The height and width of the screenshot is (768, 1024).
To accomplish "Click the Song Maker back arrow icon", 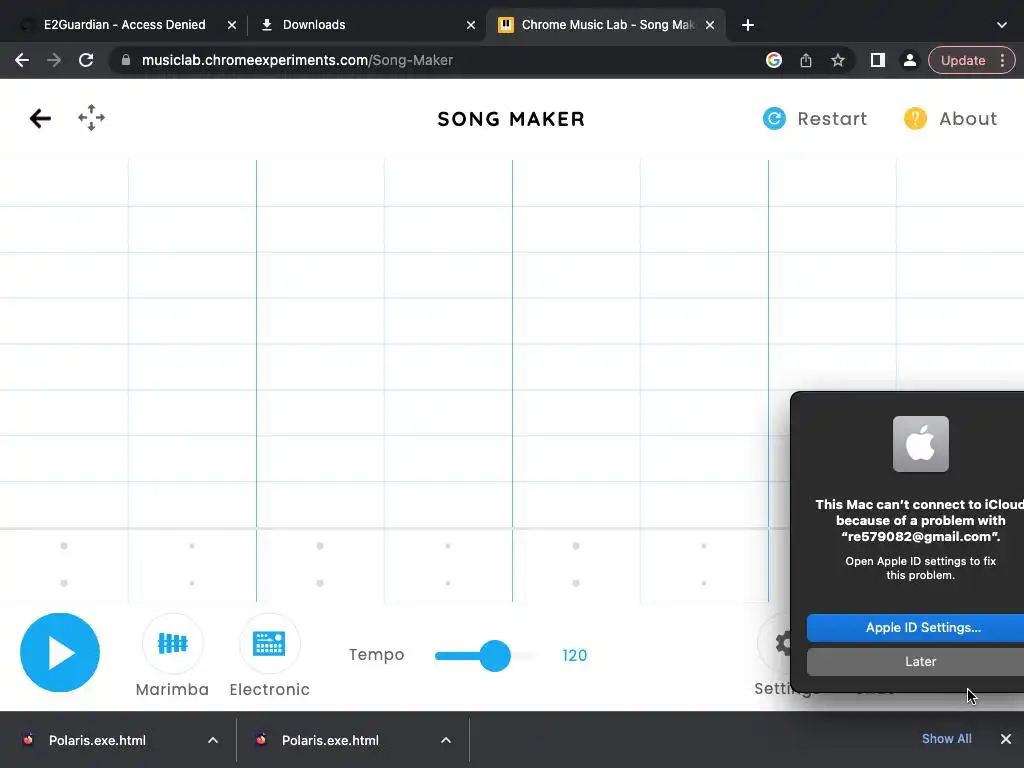I will (x=40, y=118).
